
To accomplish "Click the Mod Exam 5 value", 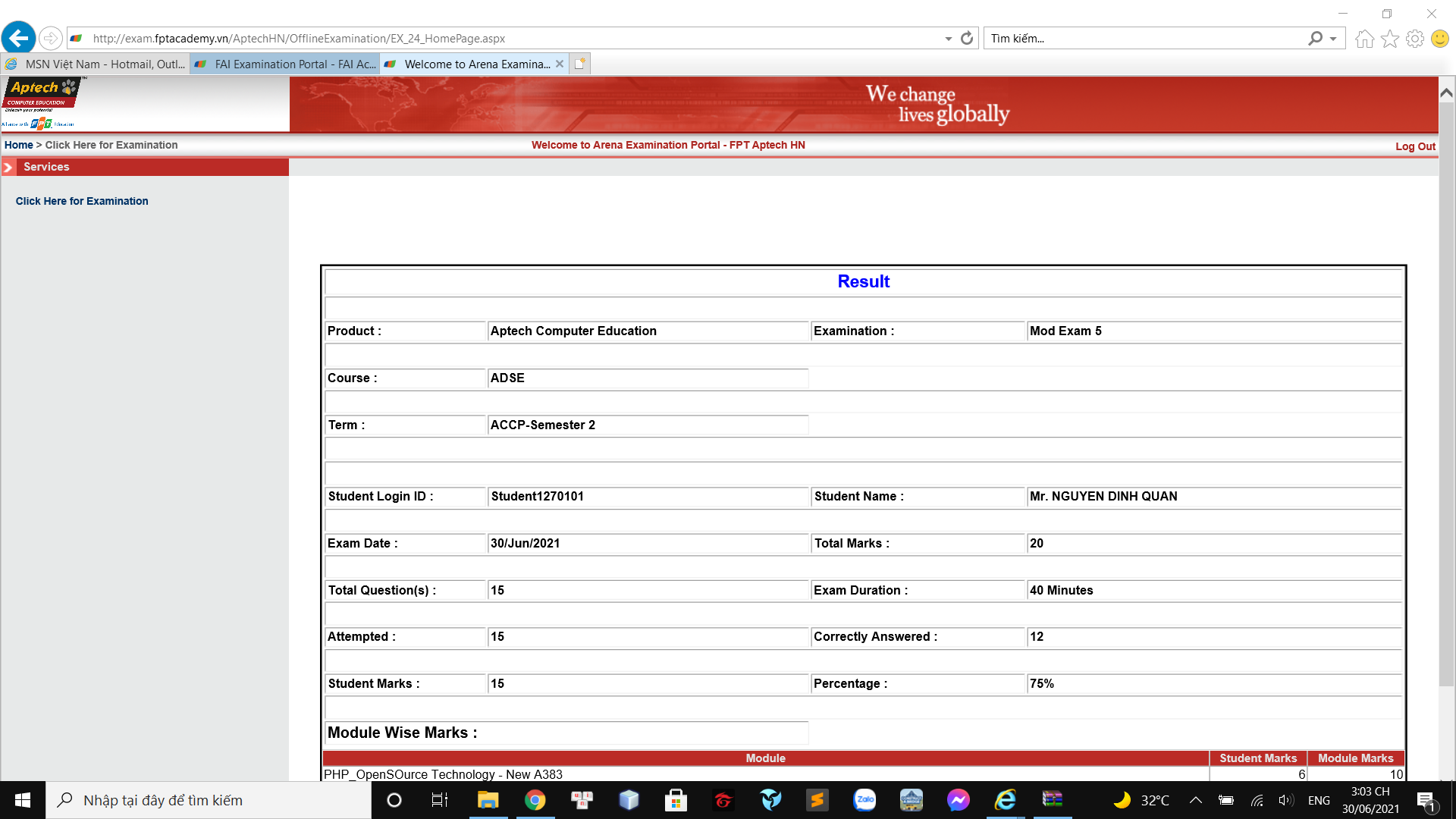I will click(x=1065, y=331).
